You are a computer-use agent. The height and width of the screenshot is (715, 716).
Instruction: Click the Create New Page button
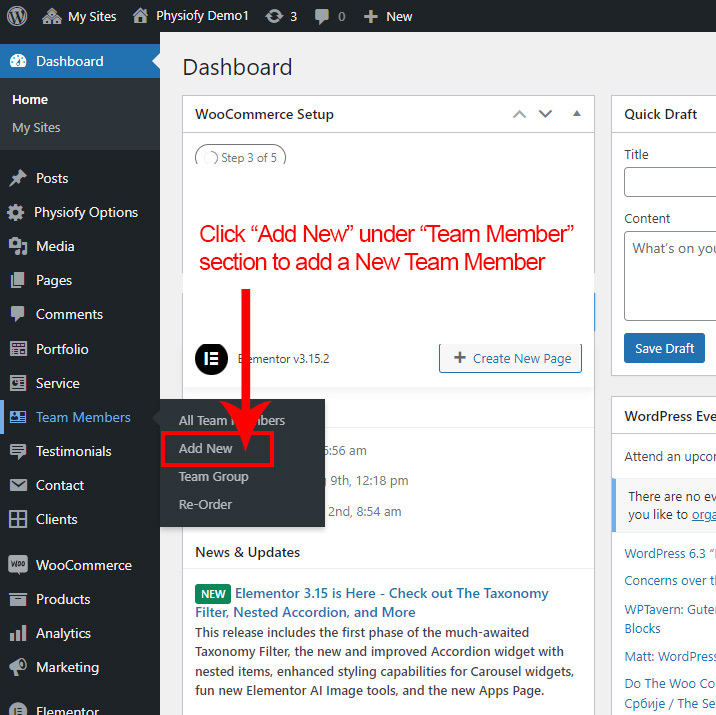[x=510, y=358]
